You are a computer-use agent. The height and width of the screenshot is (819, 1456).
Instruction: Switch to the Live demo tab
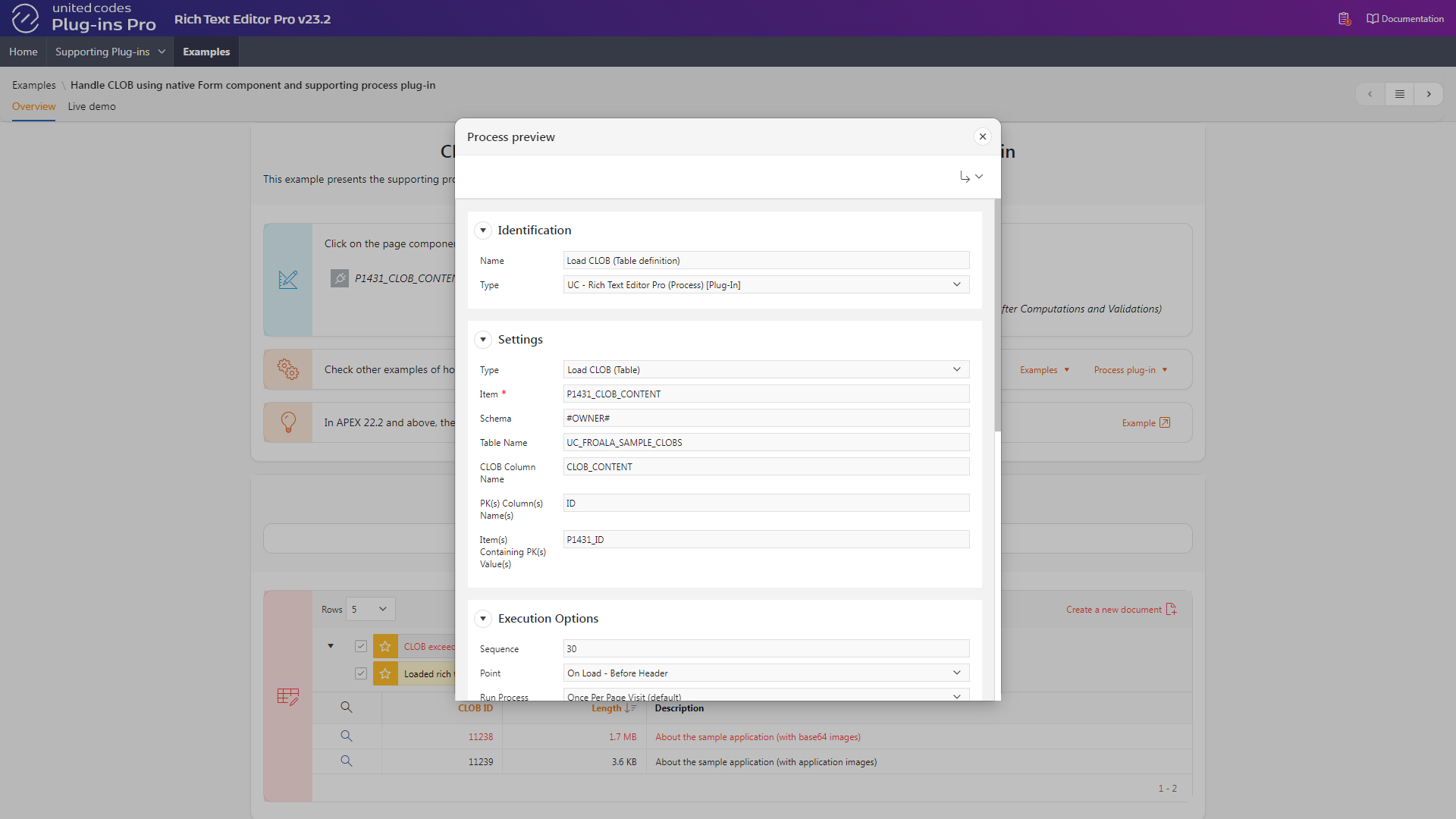[x=92, y=107]
